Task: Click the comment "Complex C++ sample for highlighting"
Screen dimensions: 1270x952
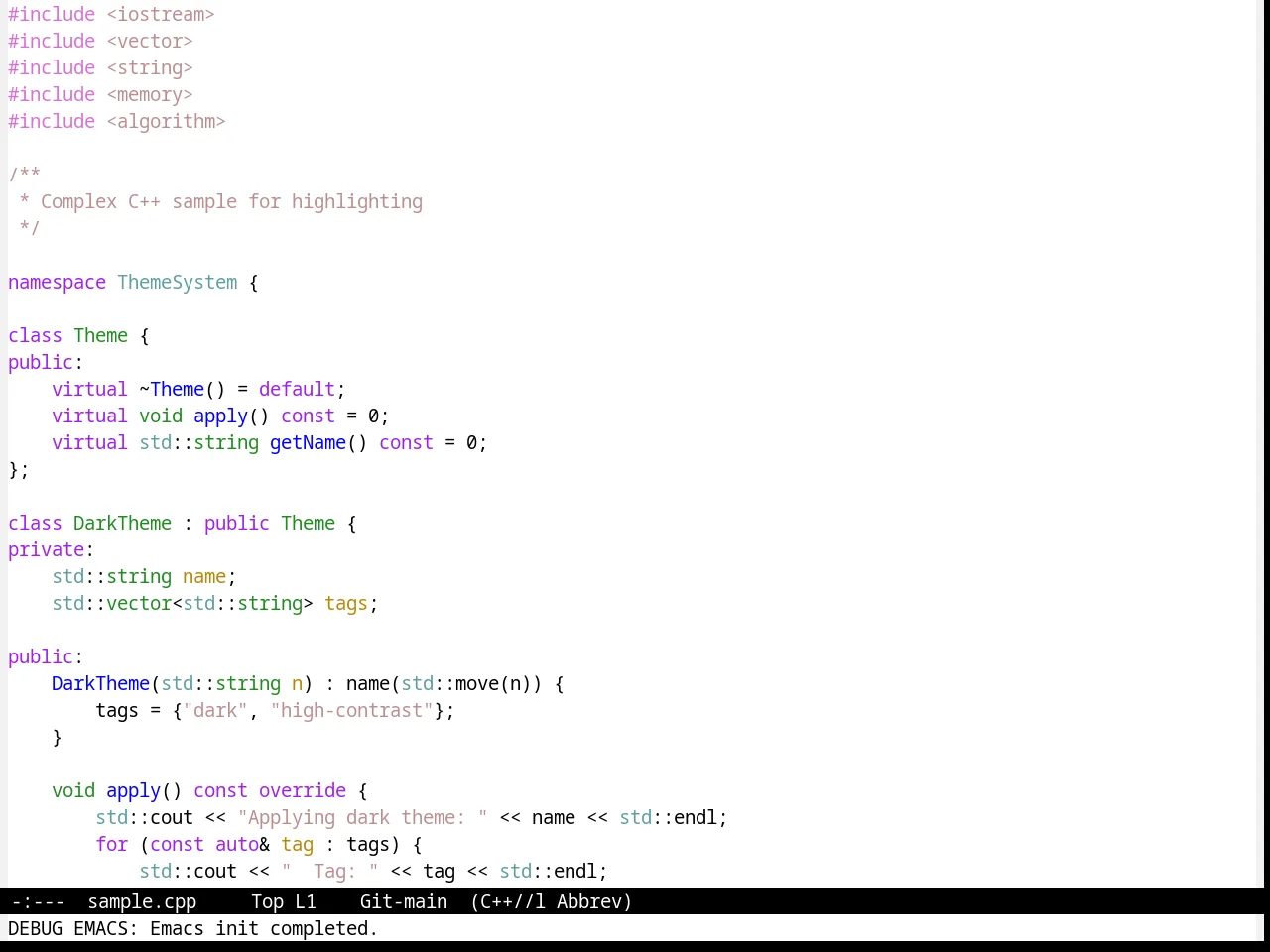Action: 231,201
